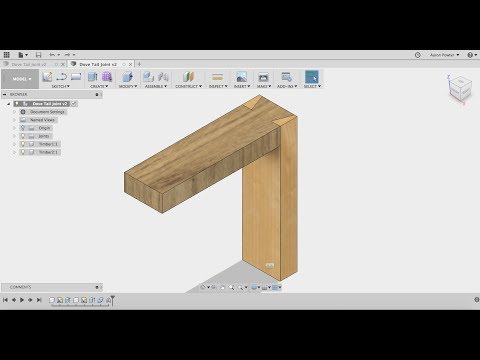Click the Save disk icon
The height and width of the screenshot is (360, 480).
[38, 55]
